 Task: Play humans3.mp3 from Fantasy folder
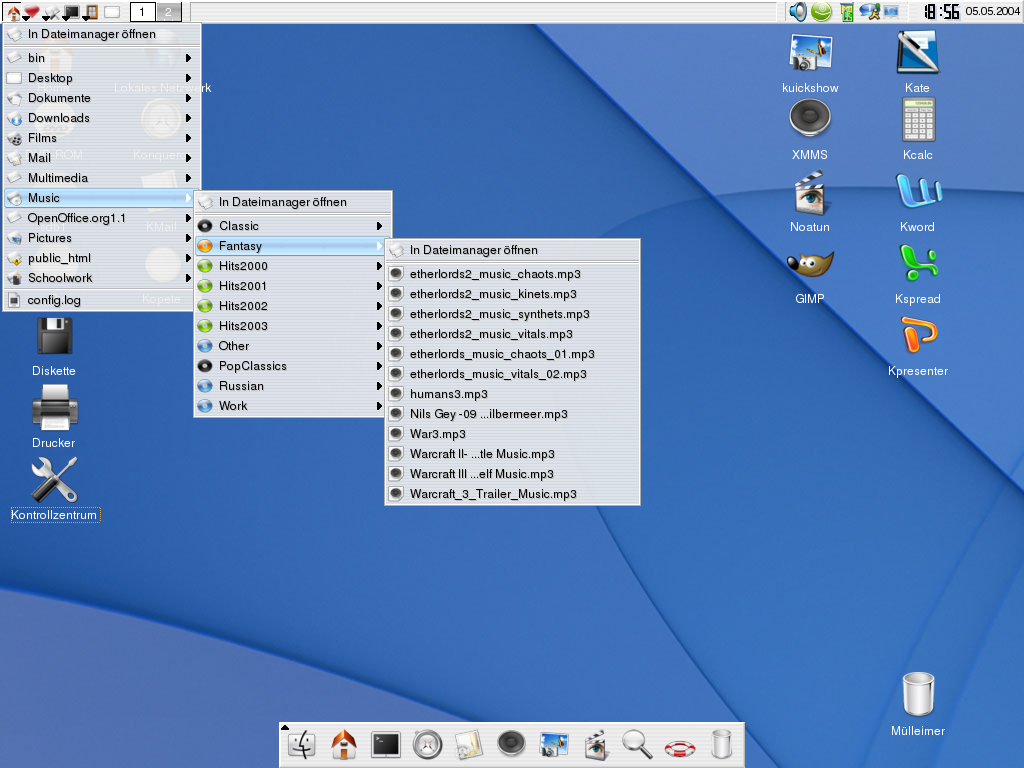(x=513, y=394)
